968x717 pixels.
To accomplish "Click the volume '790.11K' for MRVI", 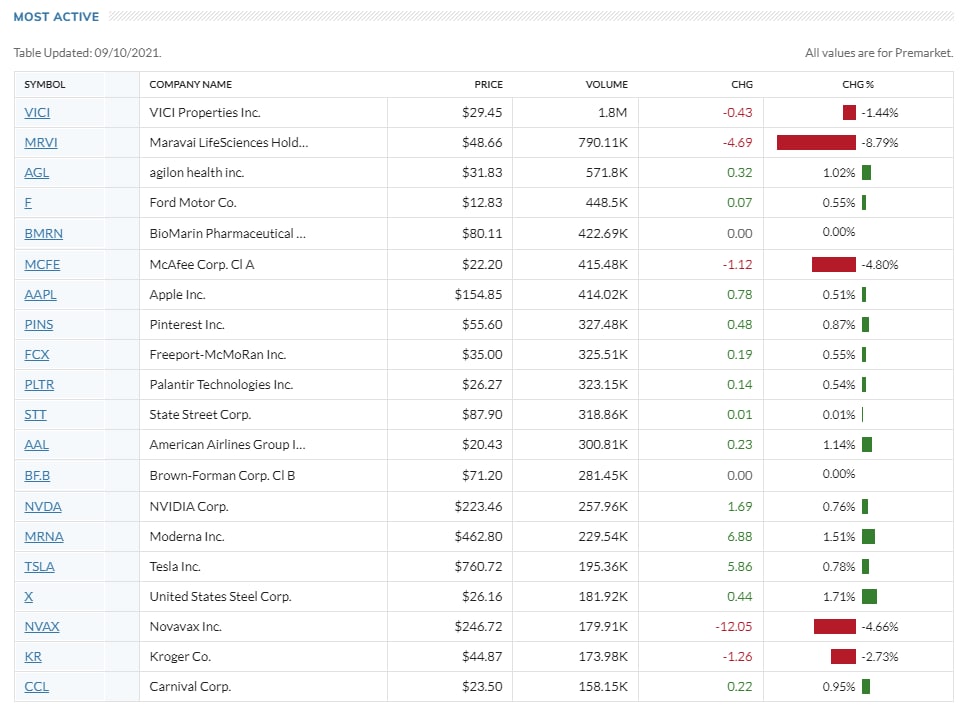I will [x=603, y=143].
